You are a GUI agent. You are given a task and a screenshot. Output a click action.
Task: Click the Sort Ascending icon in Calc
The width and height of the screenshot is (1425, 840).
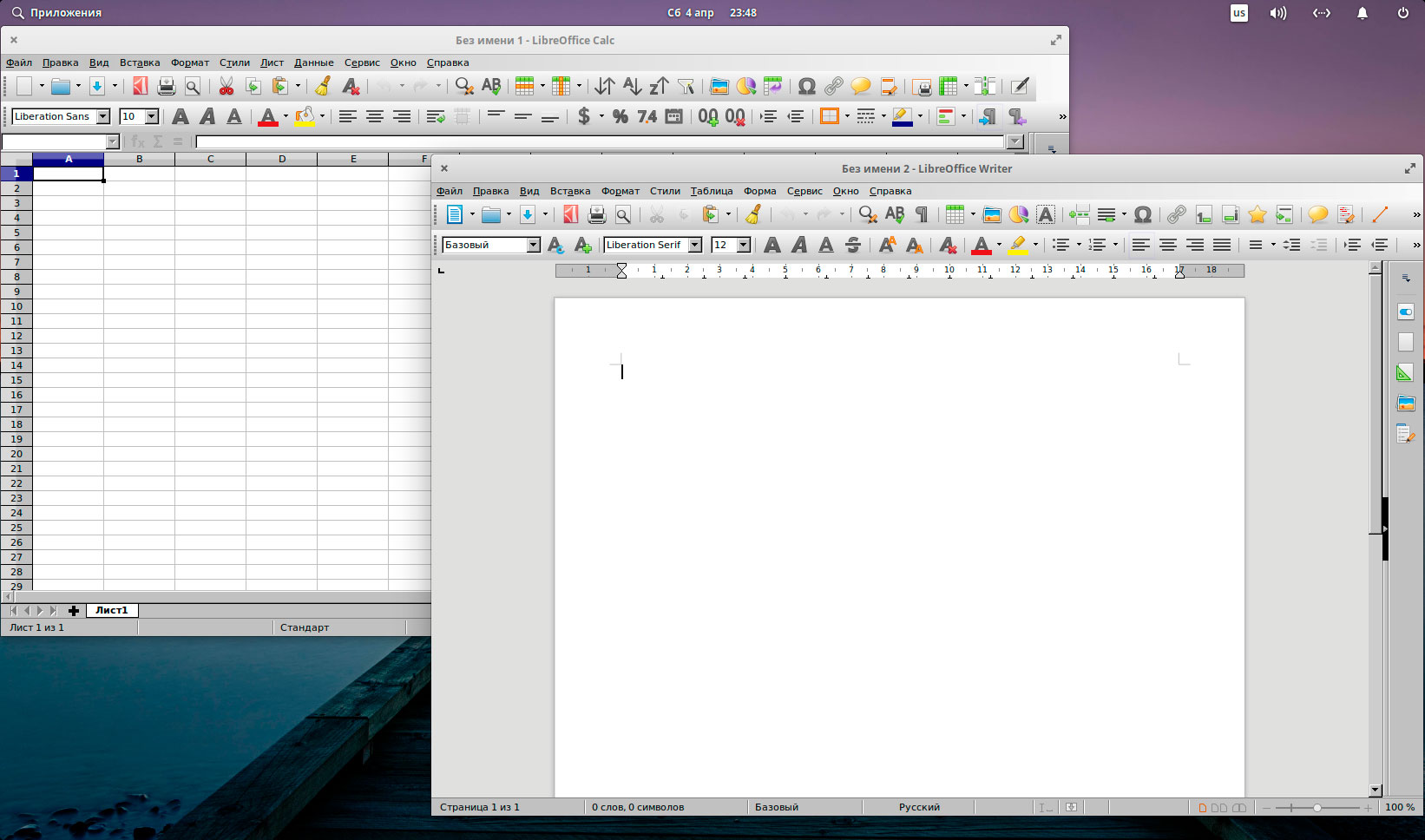coord(632,86)
